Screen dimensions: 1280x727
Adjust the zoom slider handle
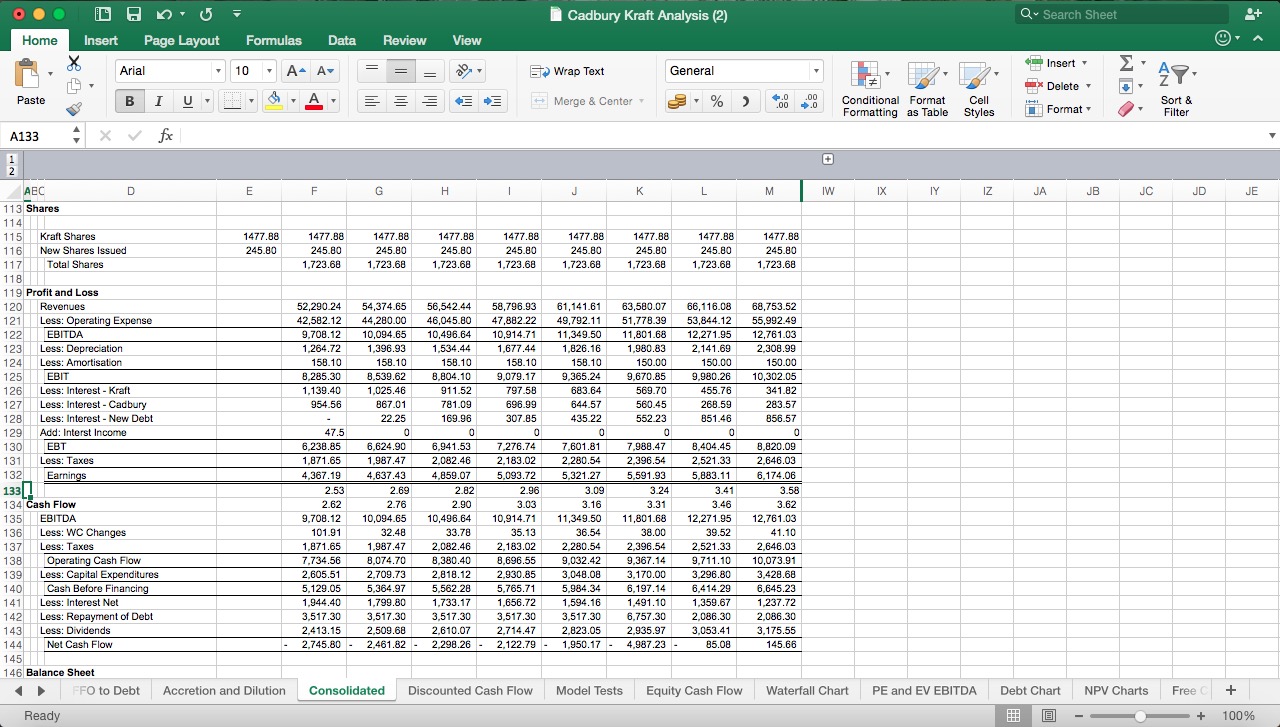point(1141,716)
